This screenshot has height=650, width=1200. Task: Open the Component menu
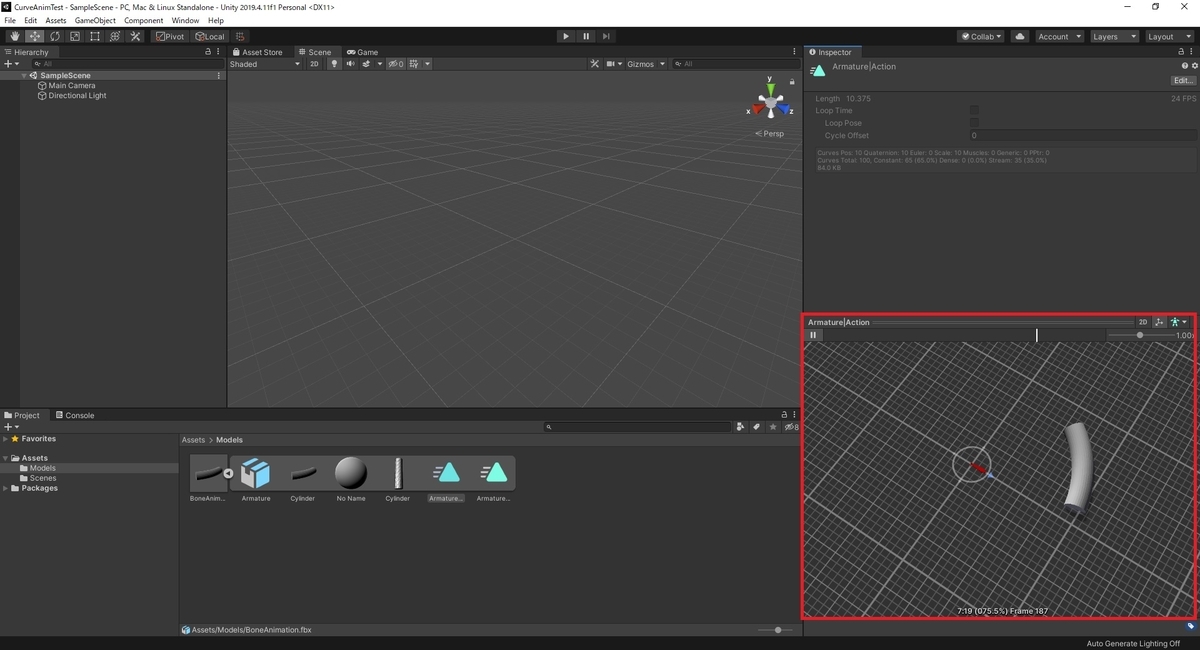point(143,20)
